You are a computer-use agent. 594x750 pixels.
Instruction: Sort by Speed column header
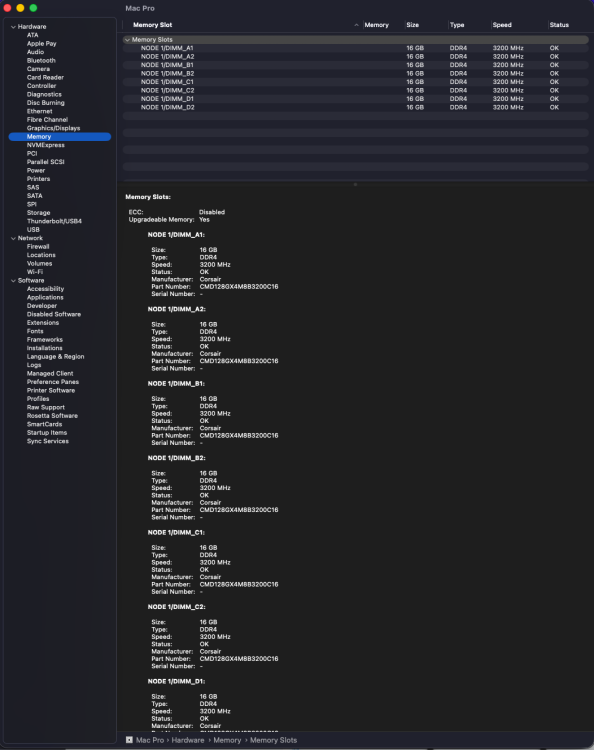[x=502, y=25]
